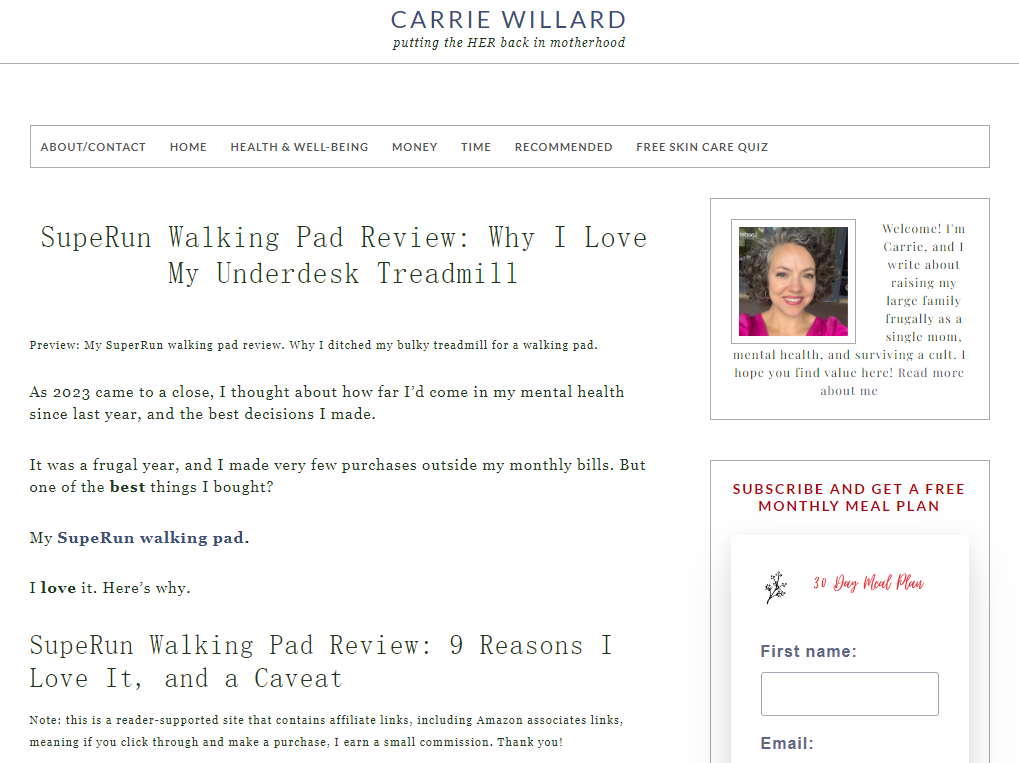1019x763 pixels.
Task: Open the About/Contact menu item
Action: coord(93,147)
